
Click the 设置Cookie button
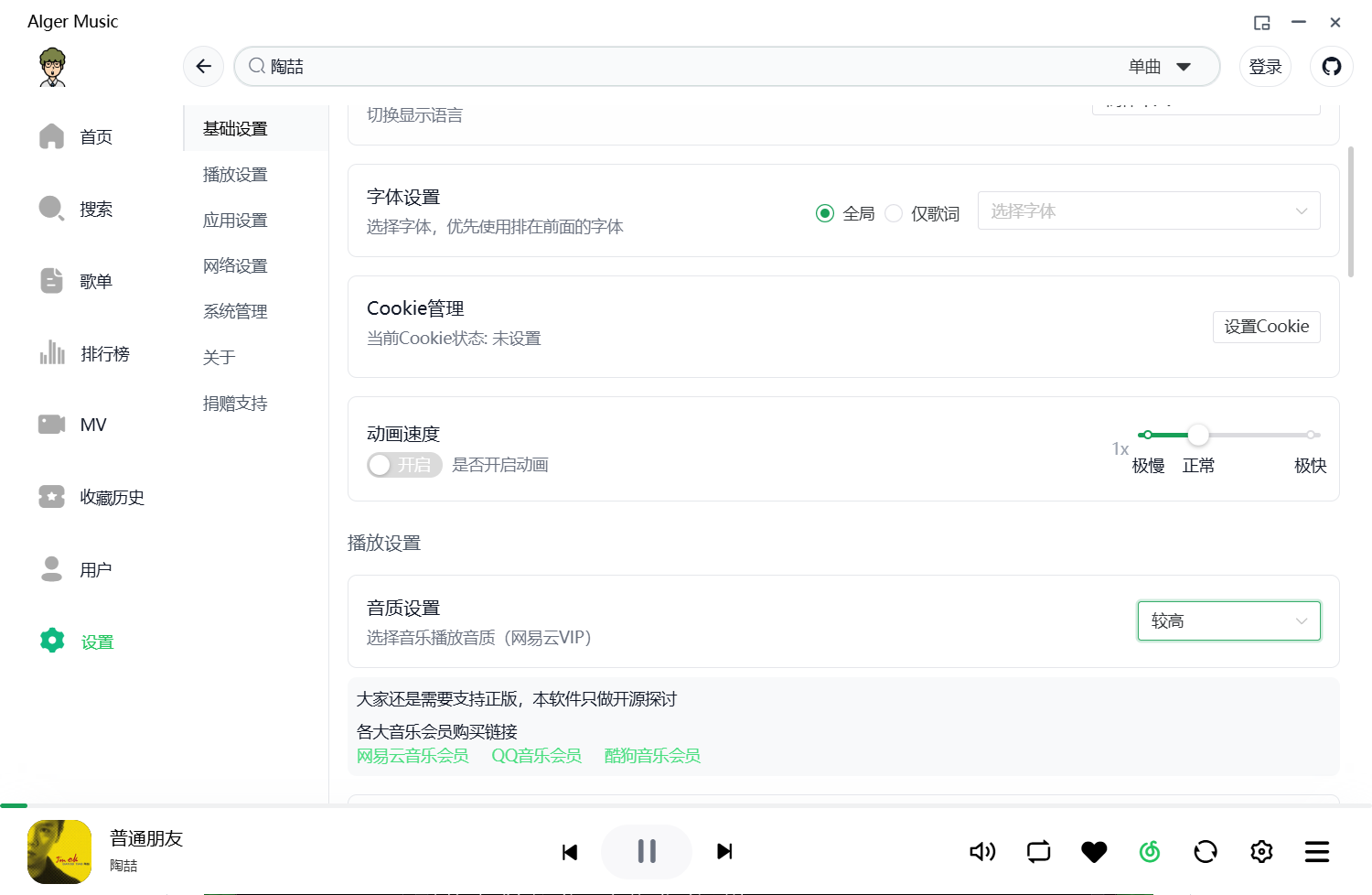pos(1267,327)
